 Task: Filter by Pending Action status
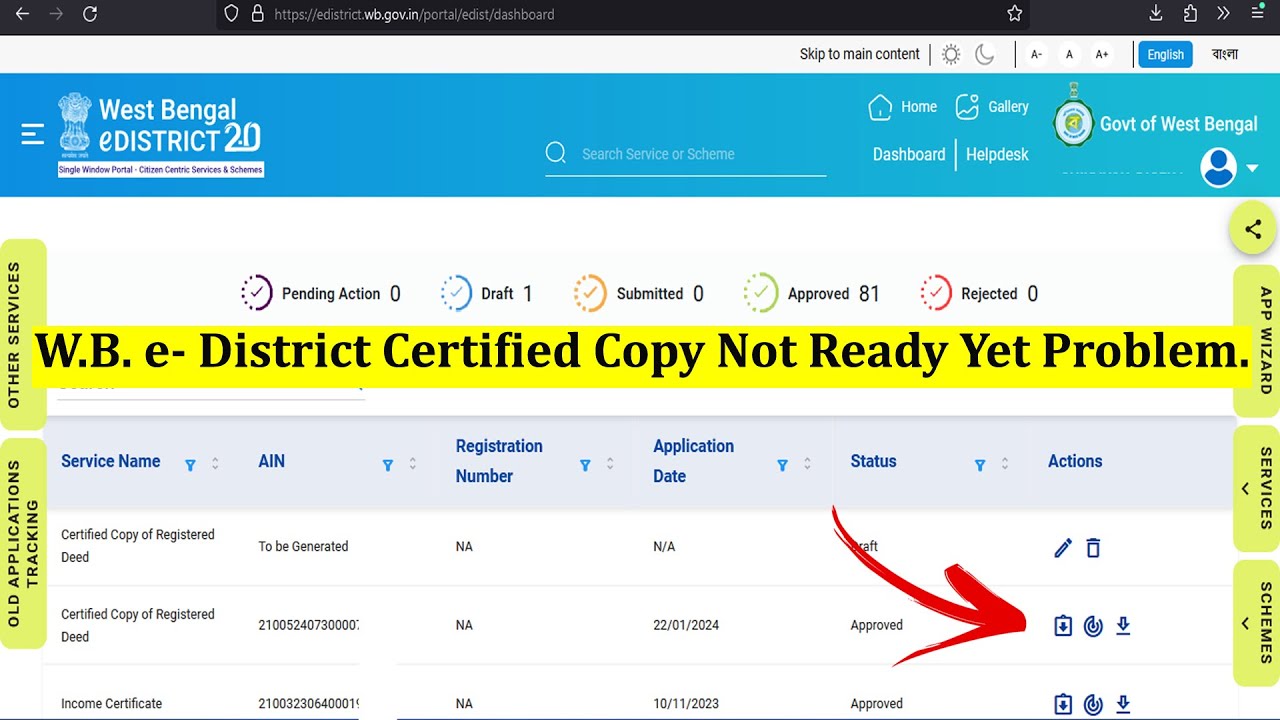coord(321,293)
